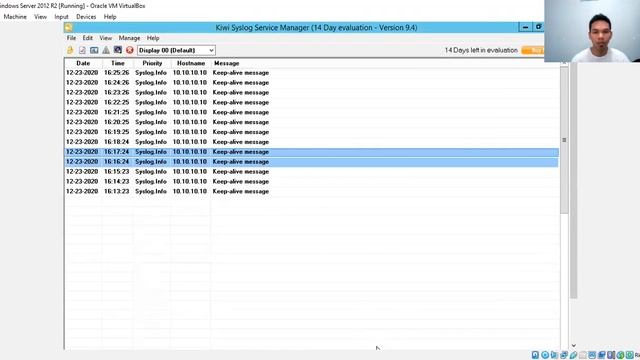640x360 pixels.
Task: Select the highlighted row with time 16:17:24
Action: (312, 152)
